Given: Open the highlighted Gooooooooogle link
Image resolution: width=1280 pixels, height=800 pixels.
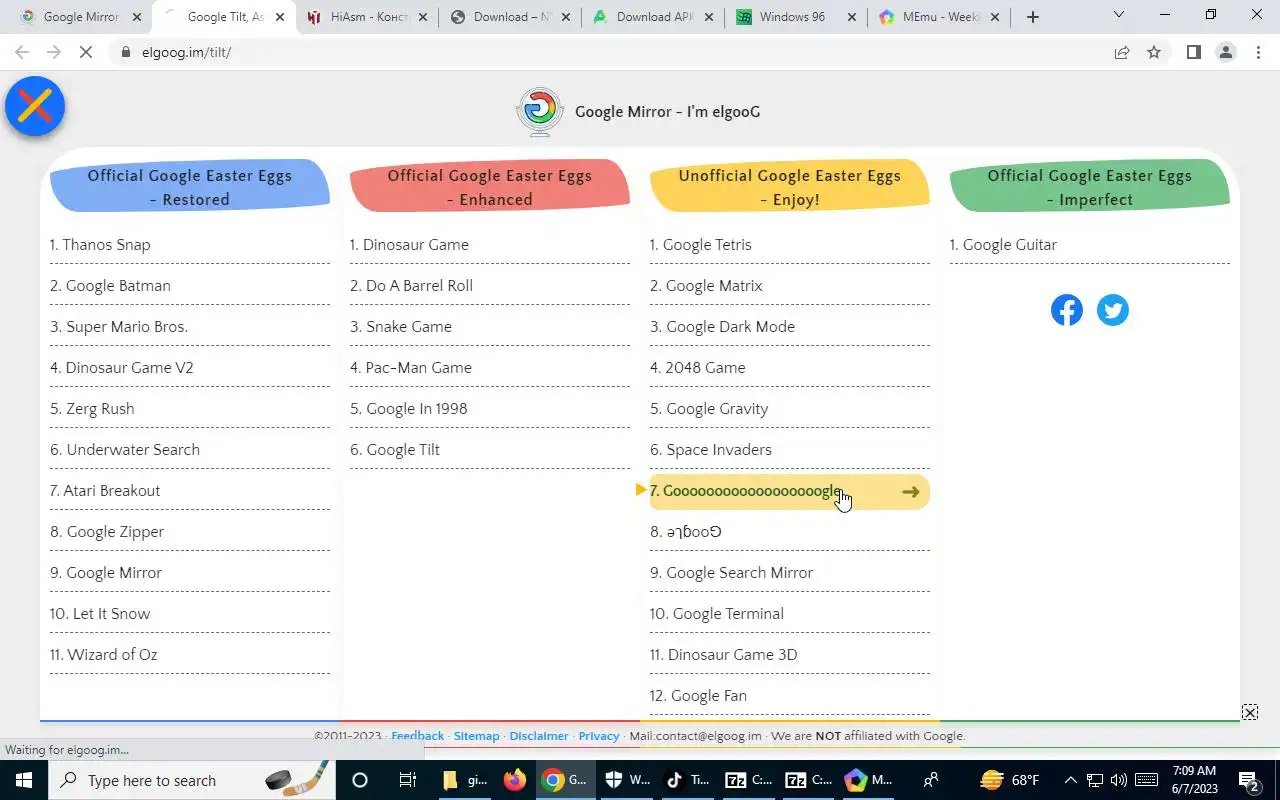Looking at the screenshot, I should 790,491.
